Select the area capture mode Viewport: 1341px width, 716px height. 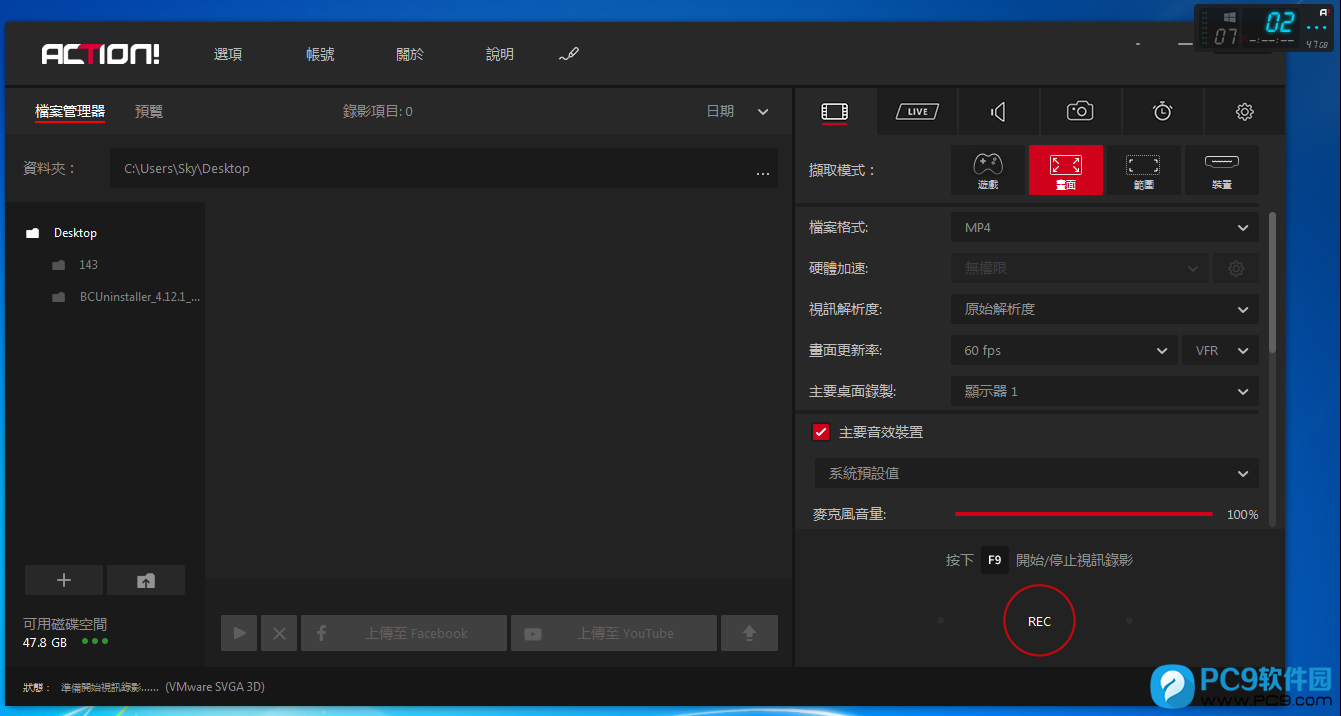click(1143, 170)
